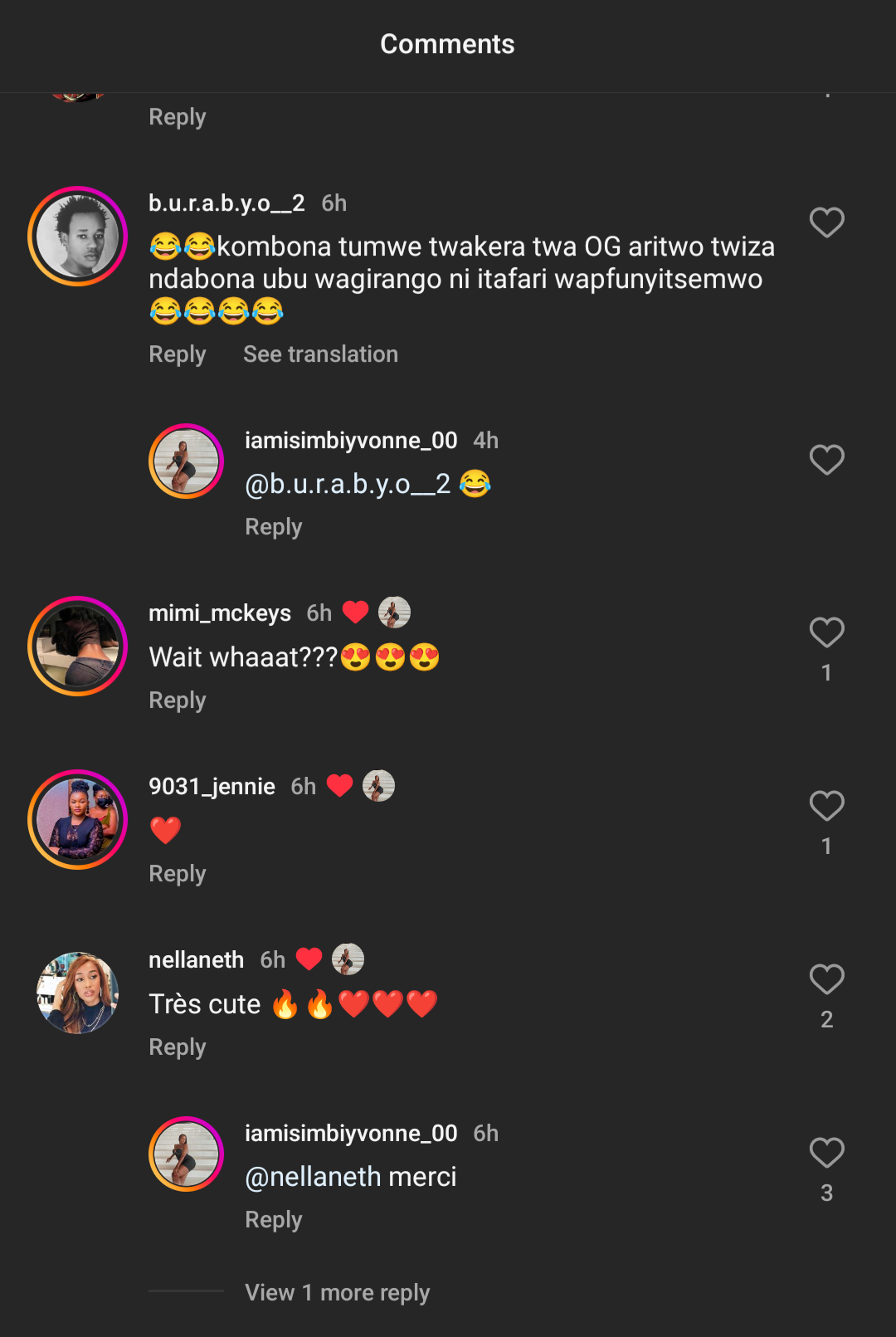Screen dimensions: 896x1337
Task: Expand 'View 1 more reply'
Action: (337, 1292)
